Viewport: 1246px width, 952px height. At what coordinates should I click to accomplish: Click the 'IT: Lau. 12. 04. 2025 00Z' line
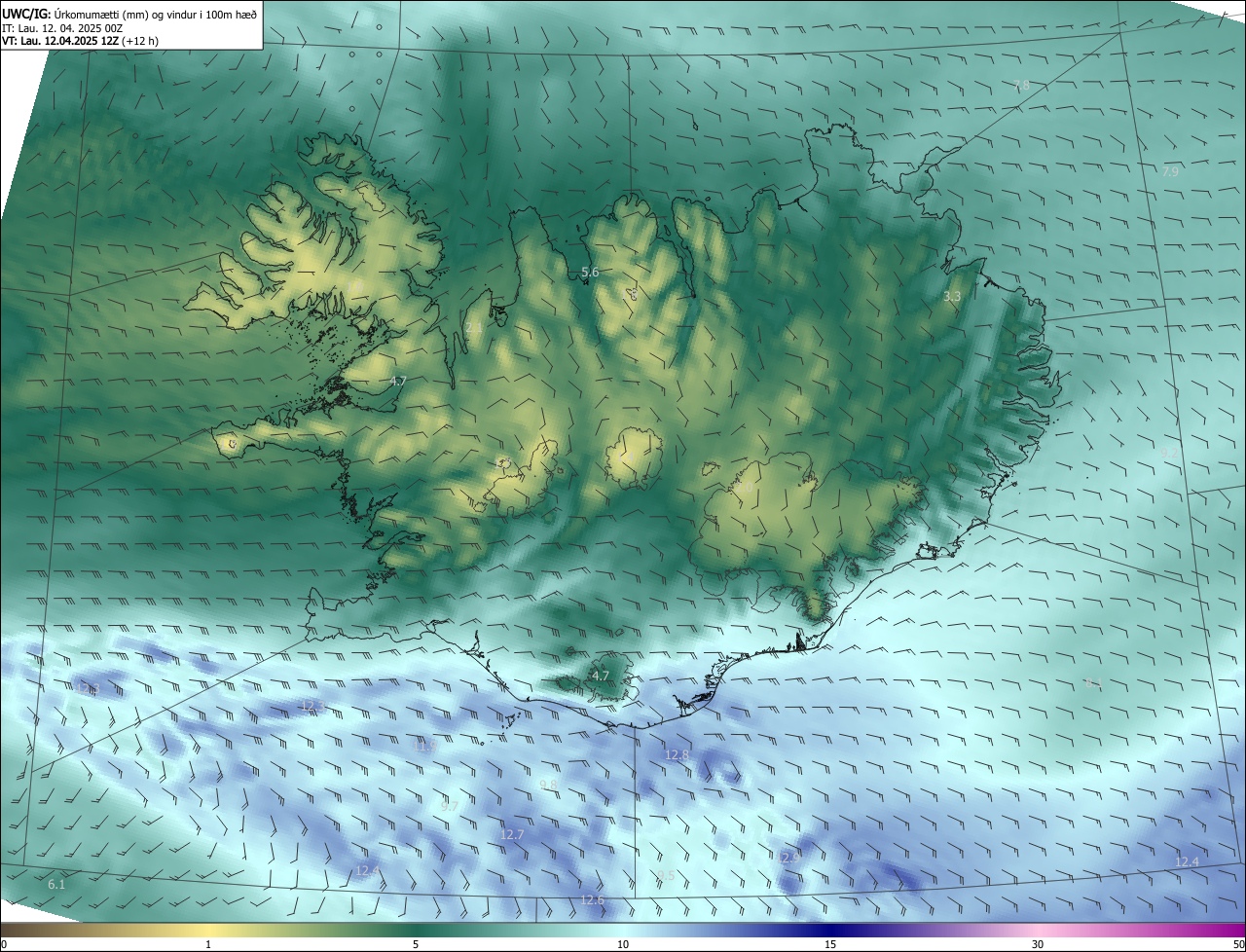(62, 28)
